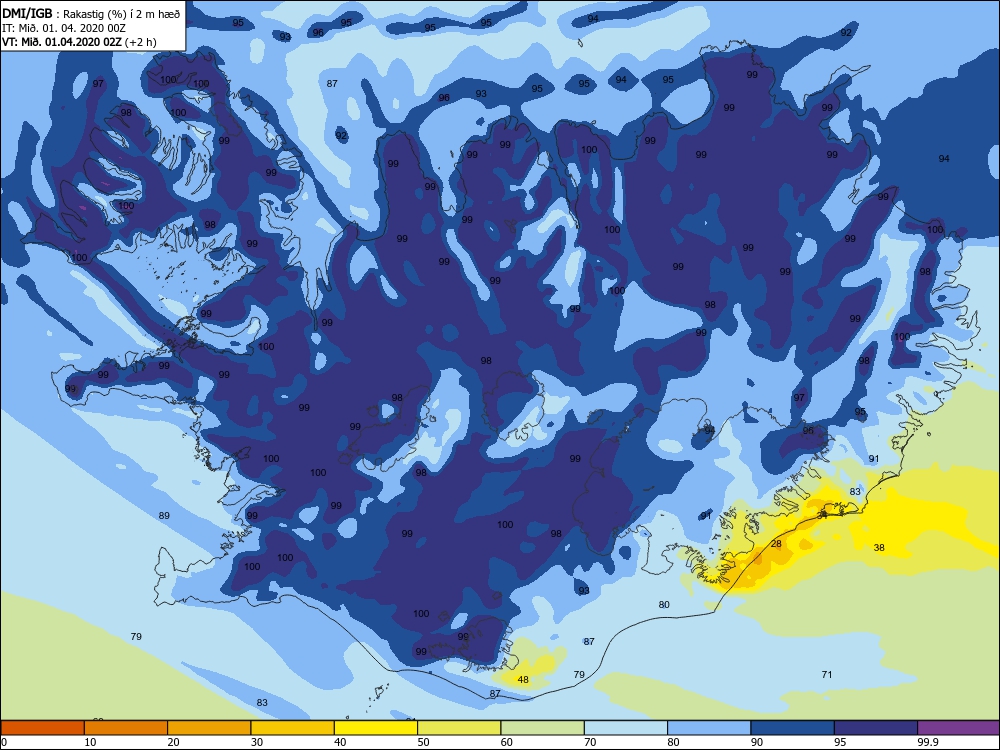Select the 95–99.9 dark navy legend swatch
This screenshot has height=750, width=1000.
pos(876,728)
